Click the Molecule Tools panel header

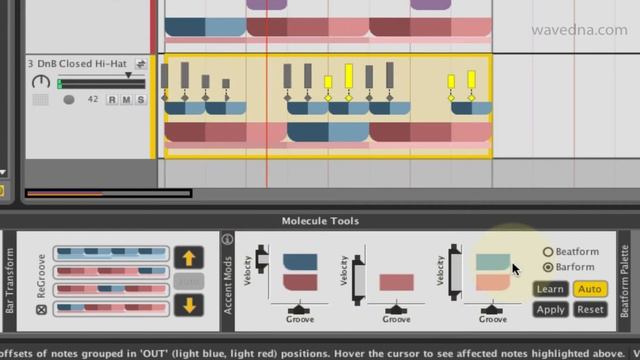(320, 221)
